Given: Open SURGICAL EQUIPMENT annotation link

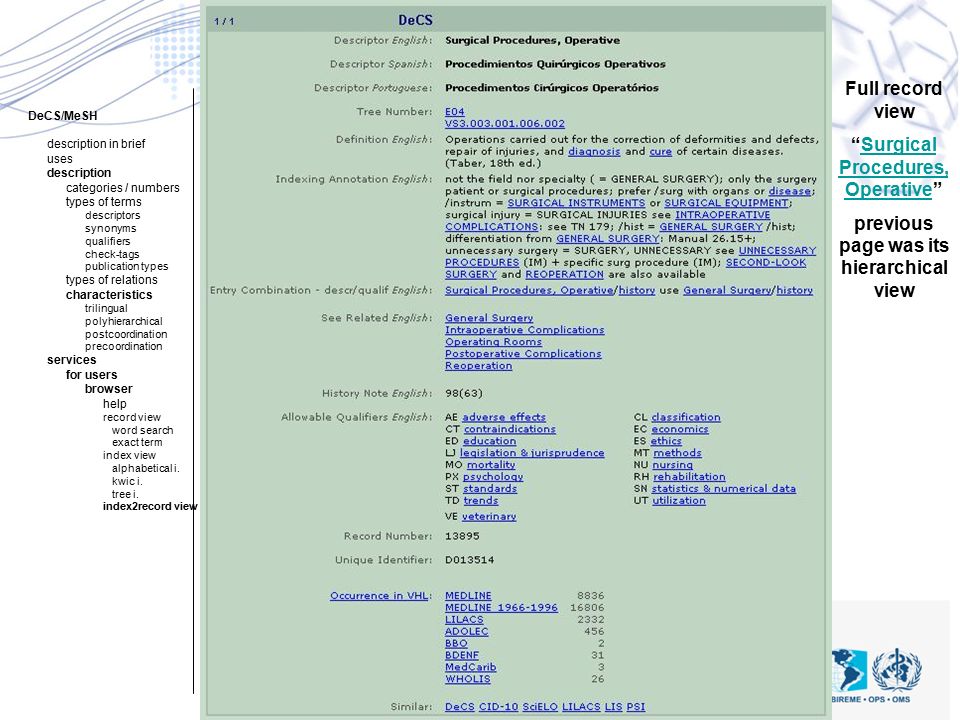Looking at the screenshot, I should 726,203.
